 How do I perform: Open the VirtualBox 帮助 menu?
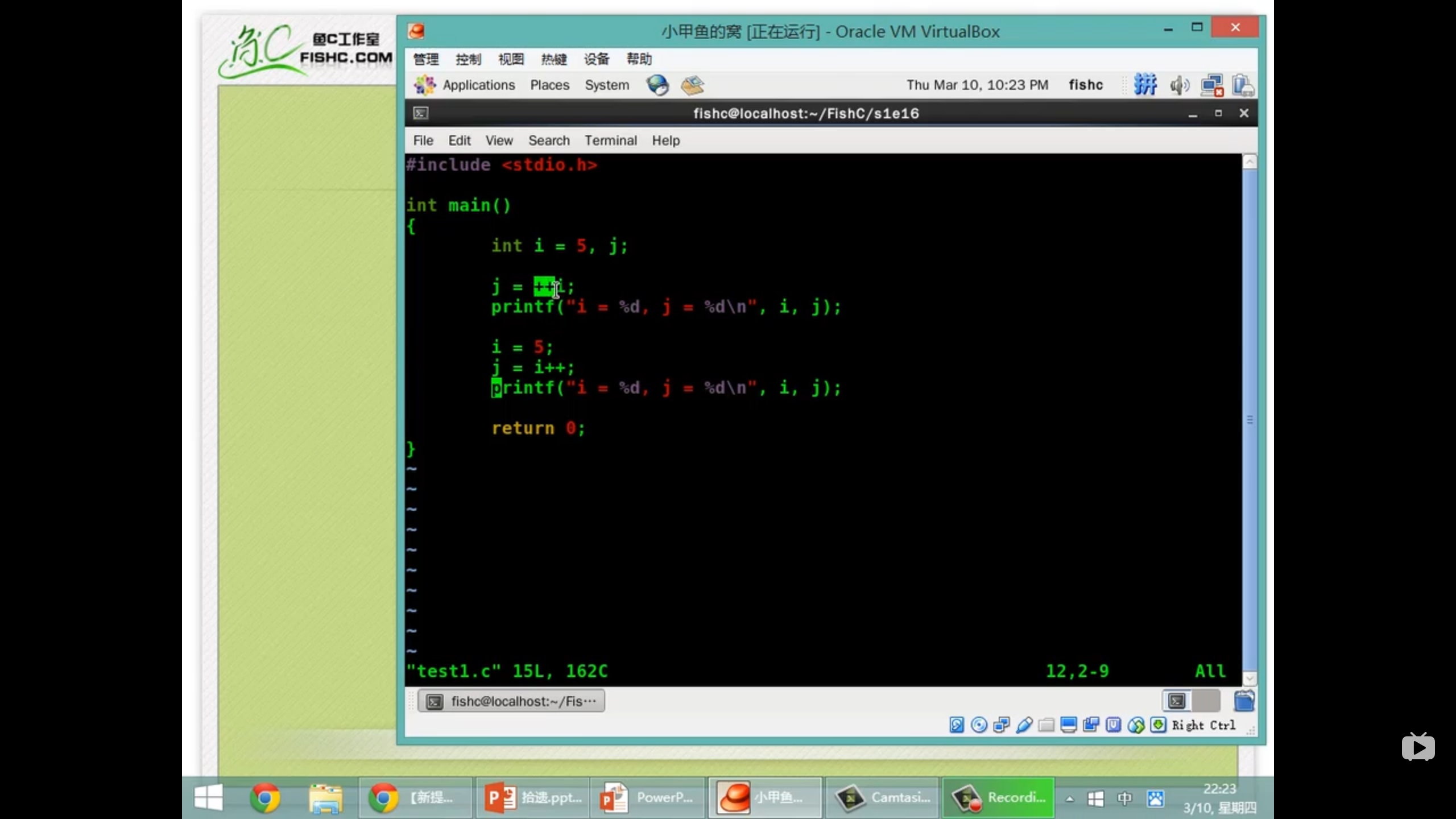(x=639, y=59)
